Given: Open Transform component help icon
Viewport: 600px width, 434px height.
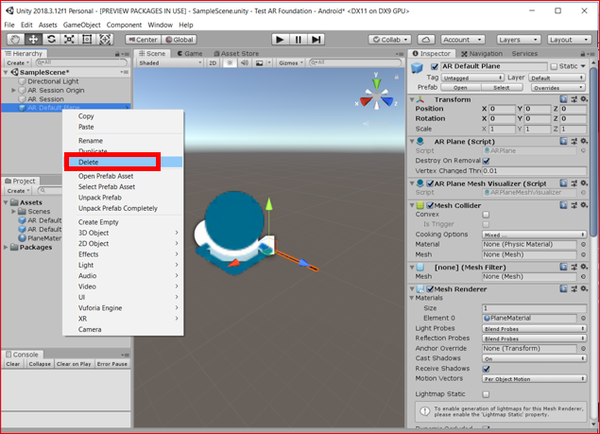Looking at the screenshot, I should (x=564, y=99).
